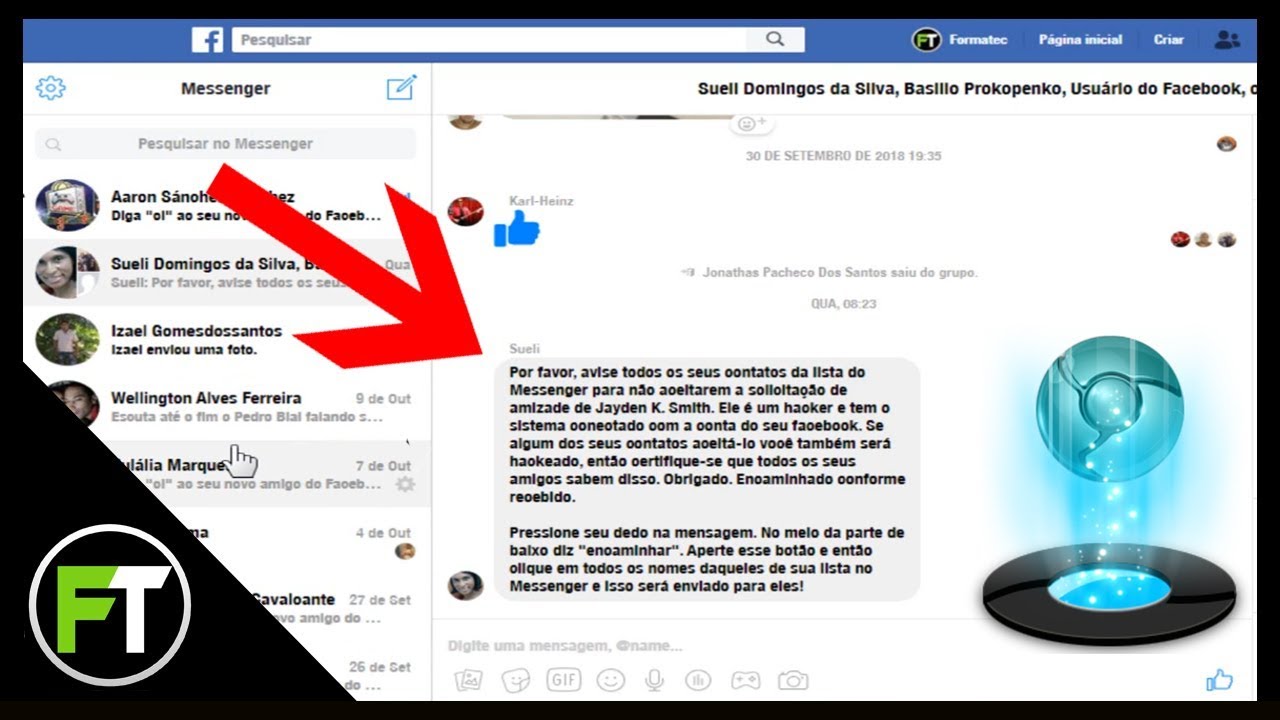Create a poll with the bars icon
The height and width of the screenshot is (720, 1280).
click(697, 680)
